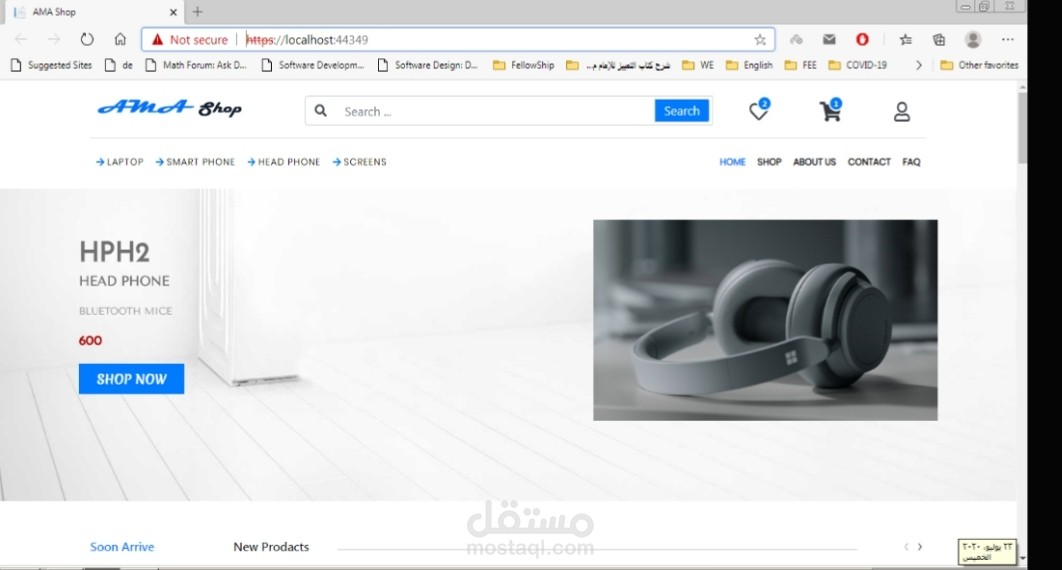1062x570 pixels.
Task: Open the favorites list star icon
Action: click(906, 39)
